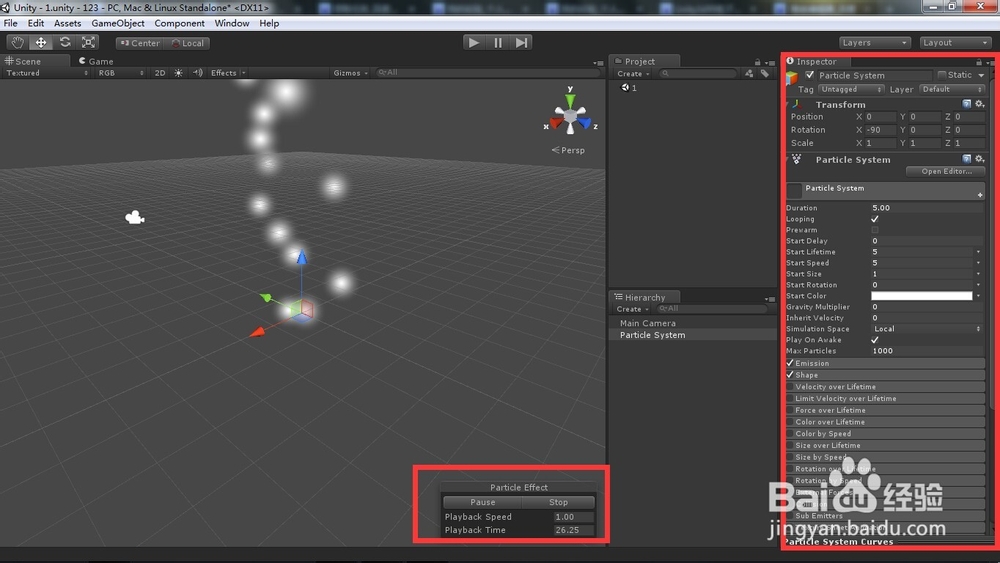Open the Edit menu
The height and width of the screenshot is (563, 1000).
pos(36,23)
